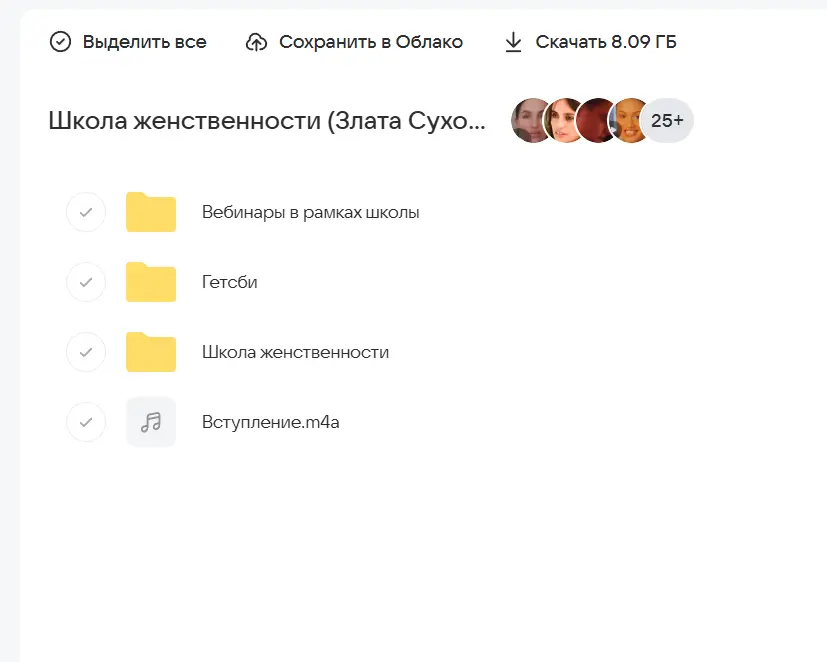
Task: Open the Вебинары в рамках школы folder icon
Action: tap(150, 212)
